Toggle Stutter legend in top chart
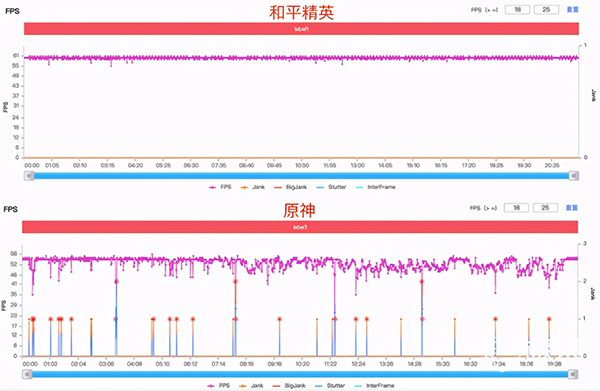Screen dimensions: 600x391 point(331,187)
